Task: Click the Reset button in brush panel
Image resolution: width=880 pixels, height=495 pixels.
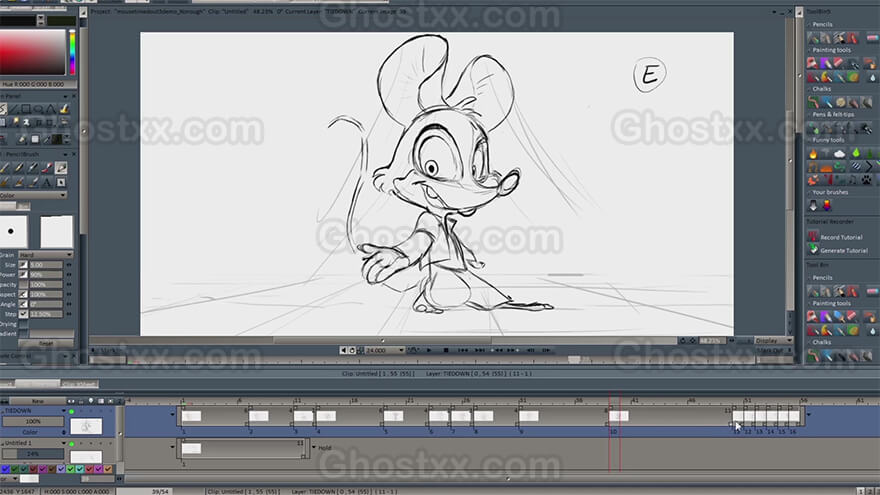Action: [46, 343]
